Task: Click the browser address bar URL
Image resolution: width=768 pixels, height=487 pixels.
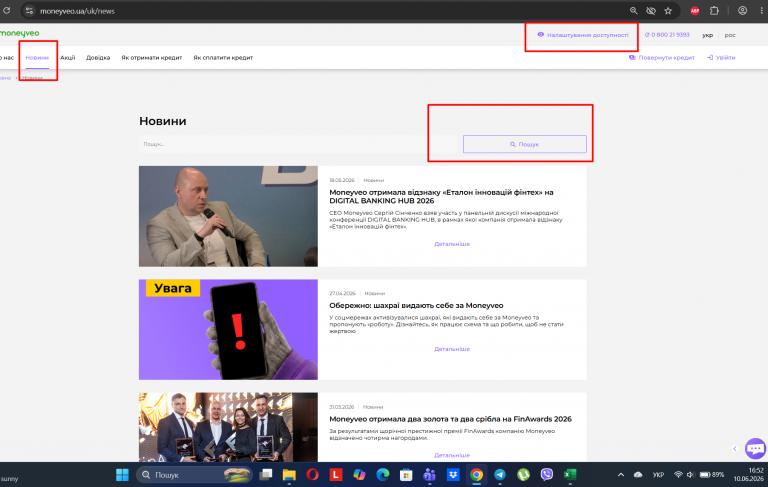Action: [x=77, y=11]
